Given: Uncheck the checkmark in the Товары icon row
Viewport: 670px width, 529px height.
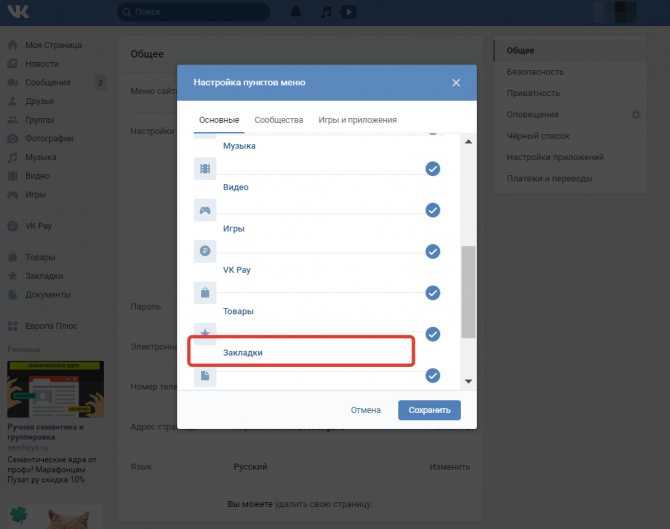Looking at the screenshot, I should click(x=432, y=293).
